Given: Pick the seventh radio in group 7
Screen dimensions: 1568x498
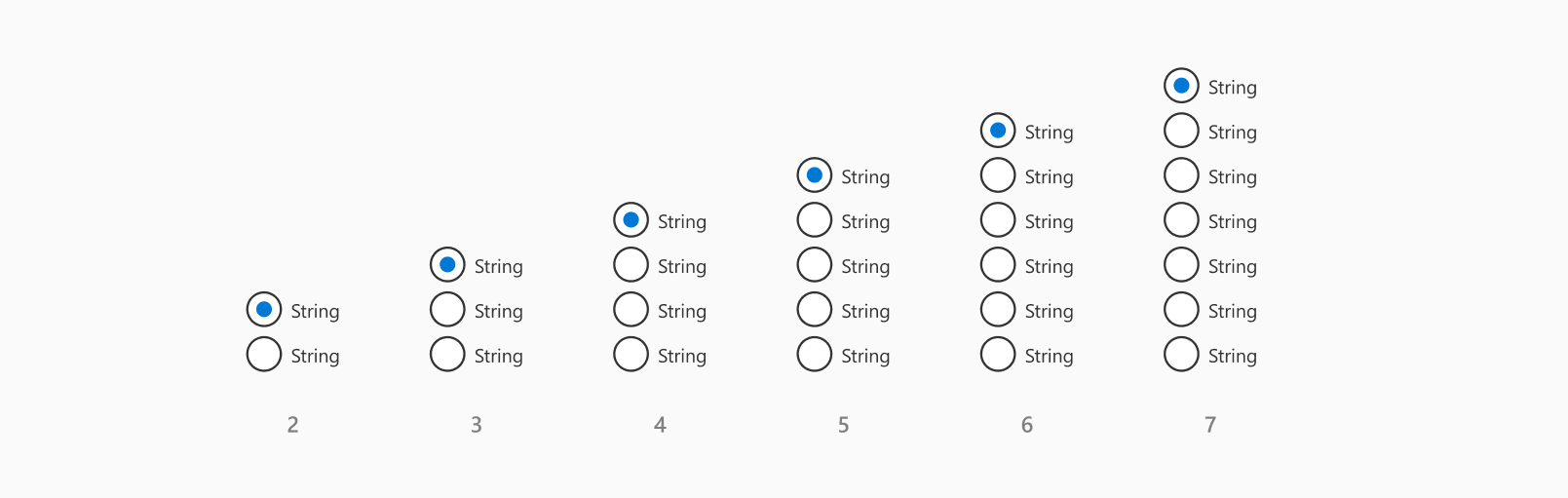Looking at the screenshot, I should 1181,355.
